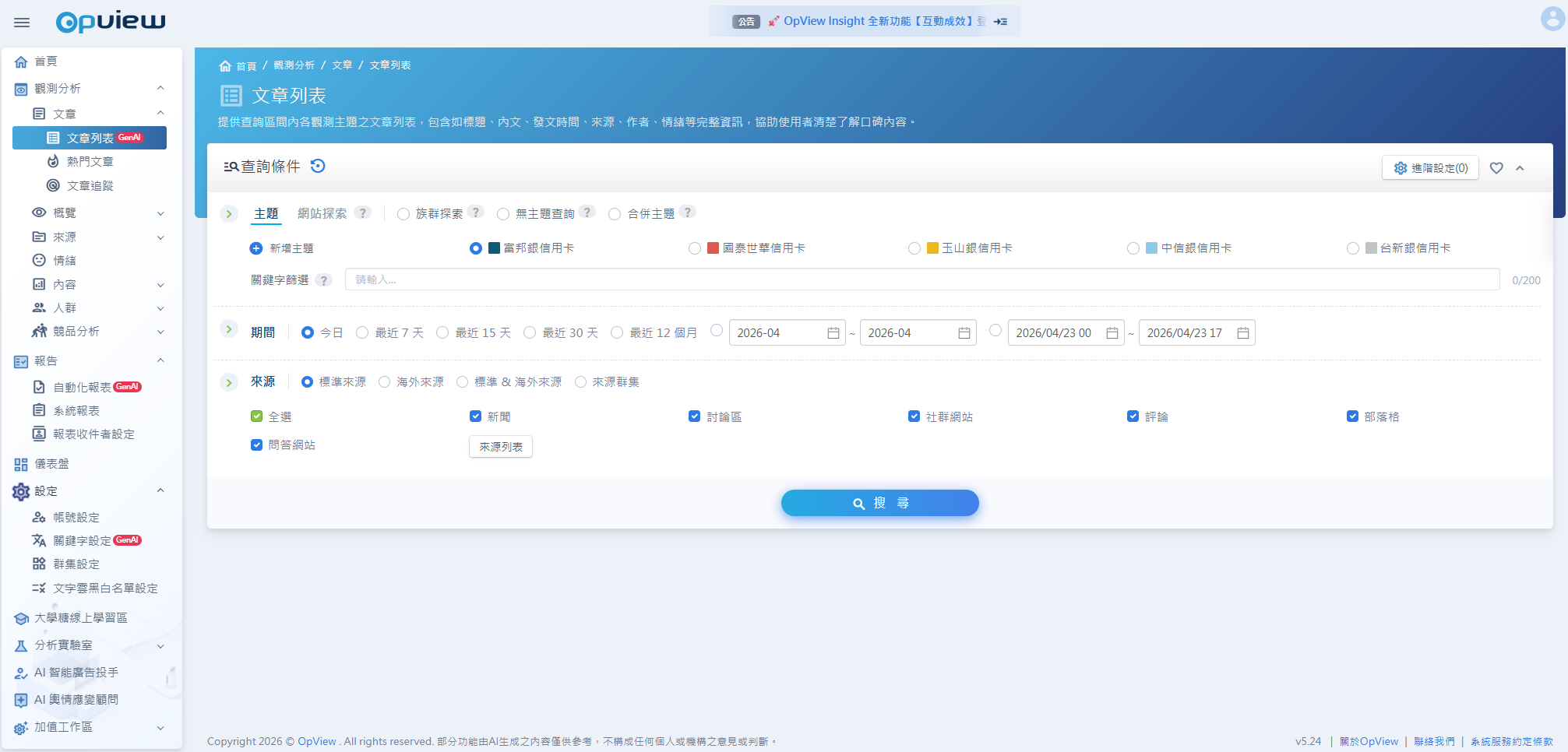Focus the 關鍵字篩選 input field
This screenshot has width=1568, height=752.
click(x=922, y=279)
